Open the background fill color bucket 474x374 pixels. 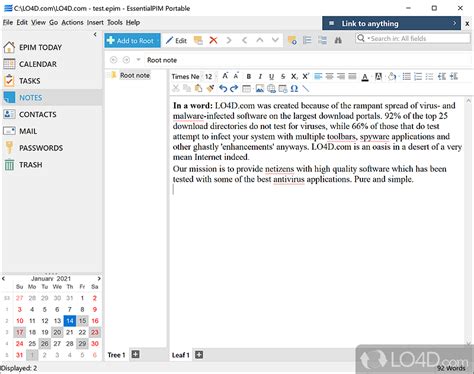click(392, 77)
